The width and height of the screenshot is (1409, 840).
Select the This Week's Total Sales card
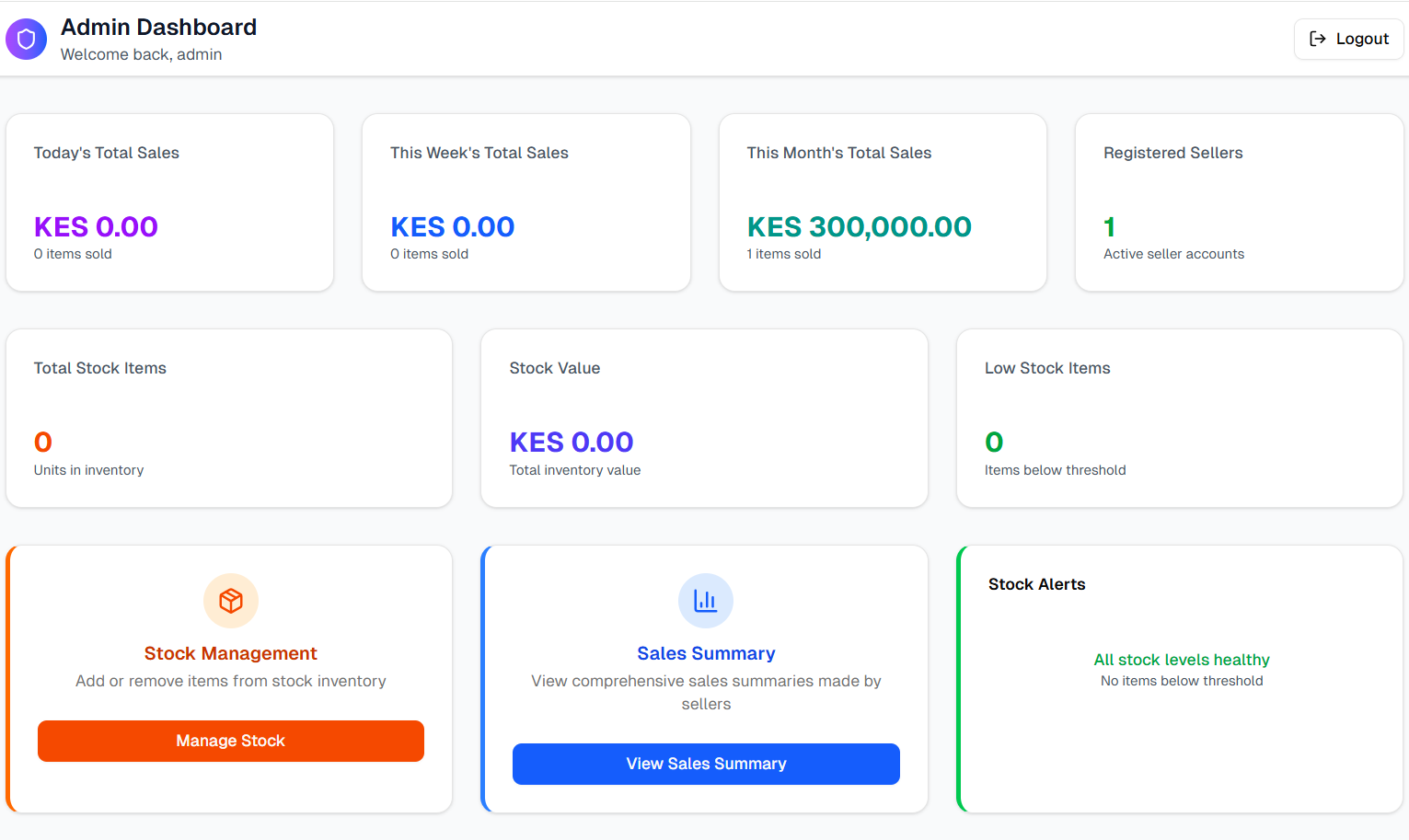[x=525, y=201]
